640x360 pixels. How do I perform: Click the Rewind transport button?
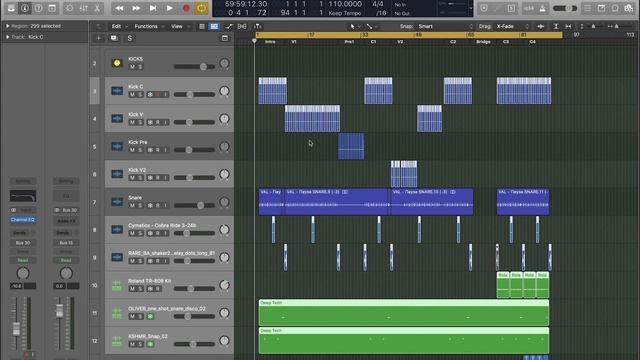point(119,8)
